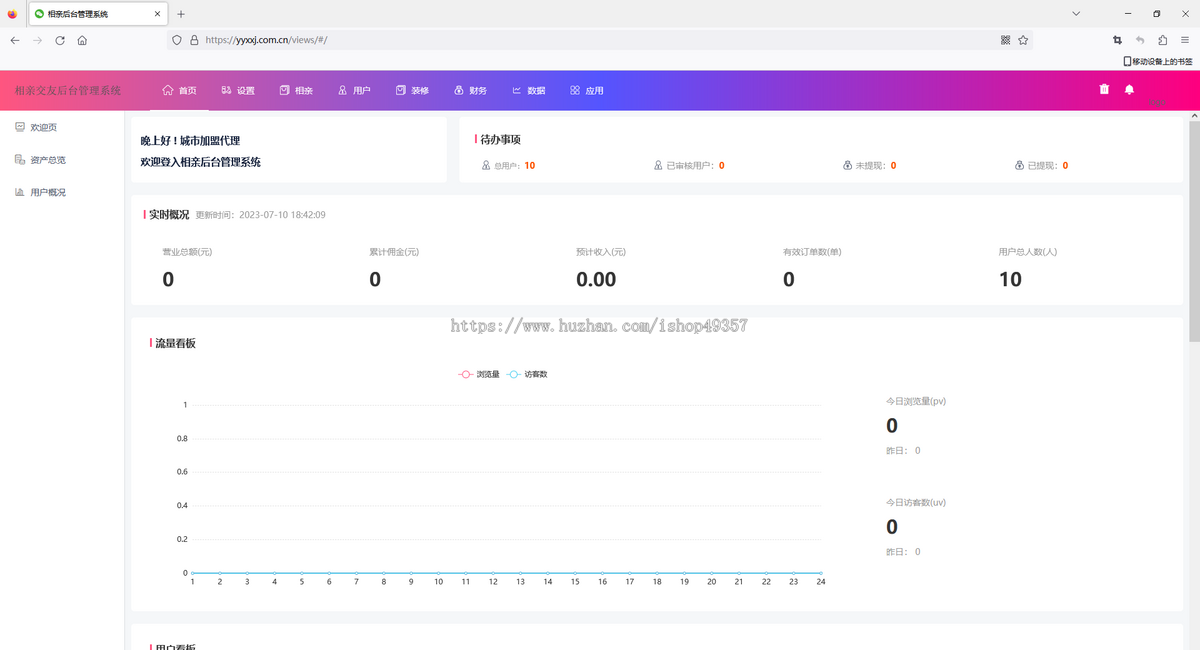Toggle the 浏览量 legend in traffic chart
The width and height of the screenshot is (1200, 650).
(x=477, y=372)
